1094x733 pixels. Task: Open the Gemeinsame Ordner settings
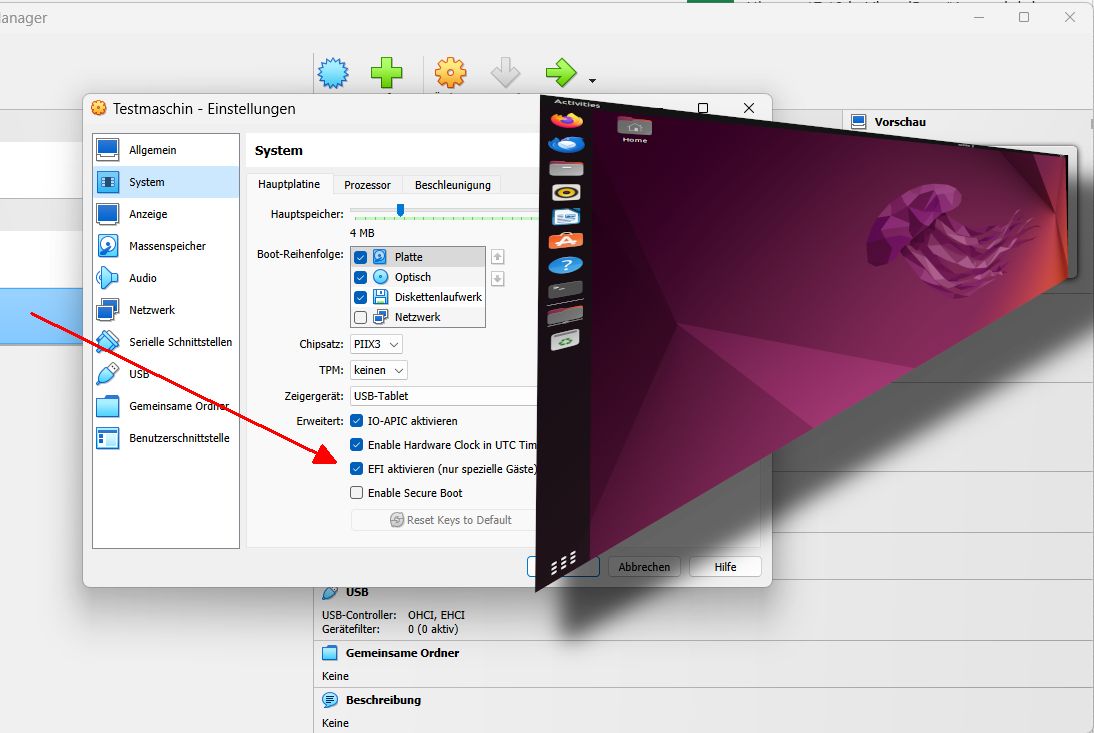click(x=179, y=405)
